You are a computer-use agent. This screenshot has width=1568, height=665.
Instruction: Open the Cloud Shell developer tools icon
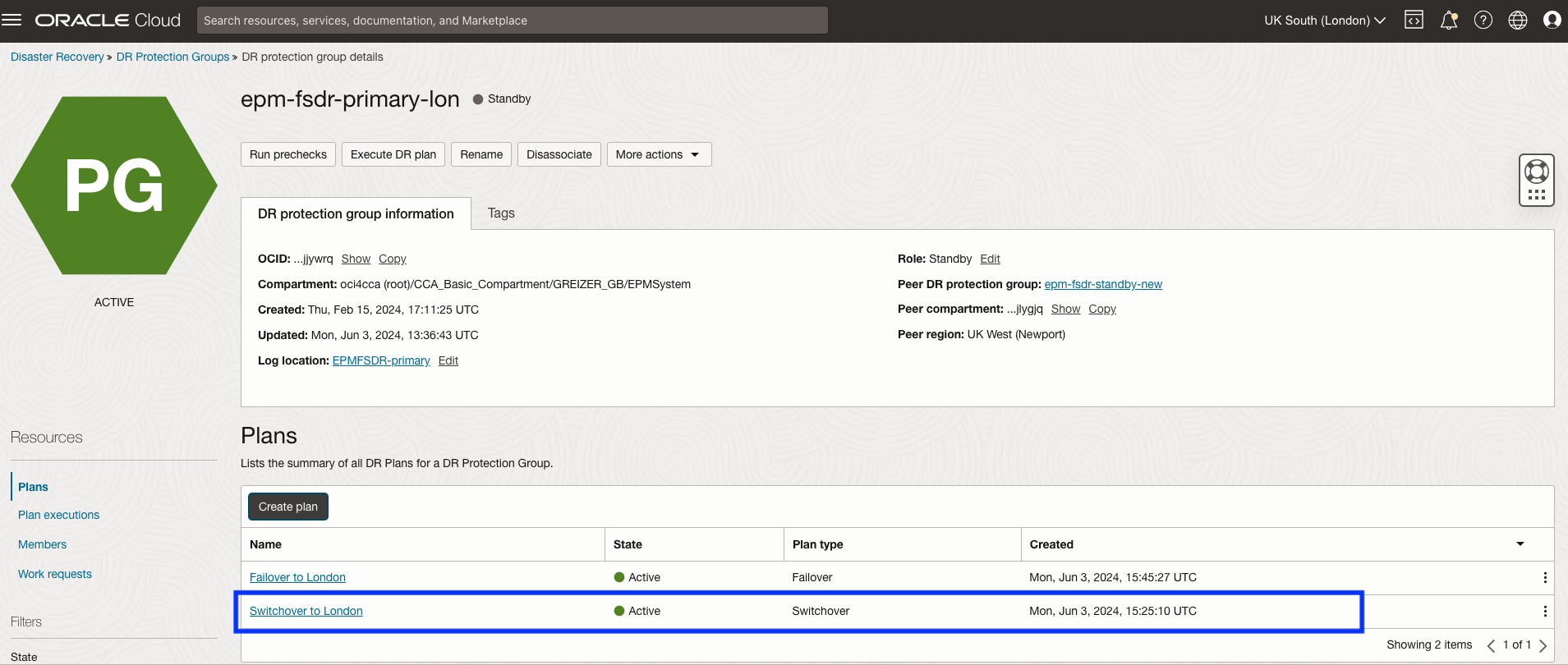pyautogui.click(x=1414, y=20)
